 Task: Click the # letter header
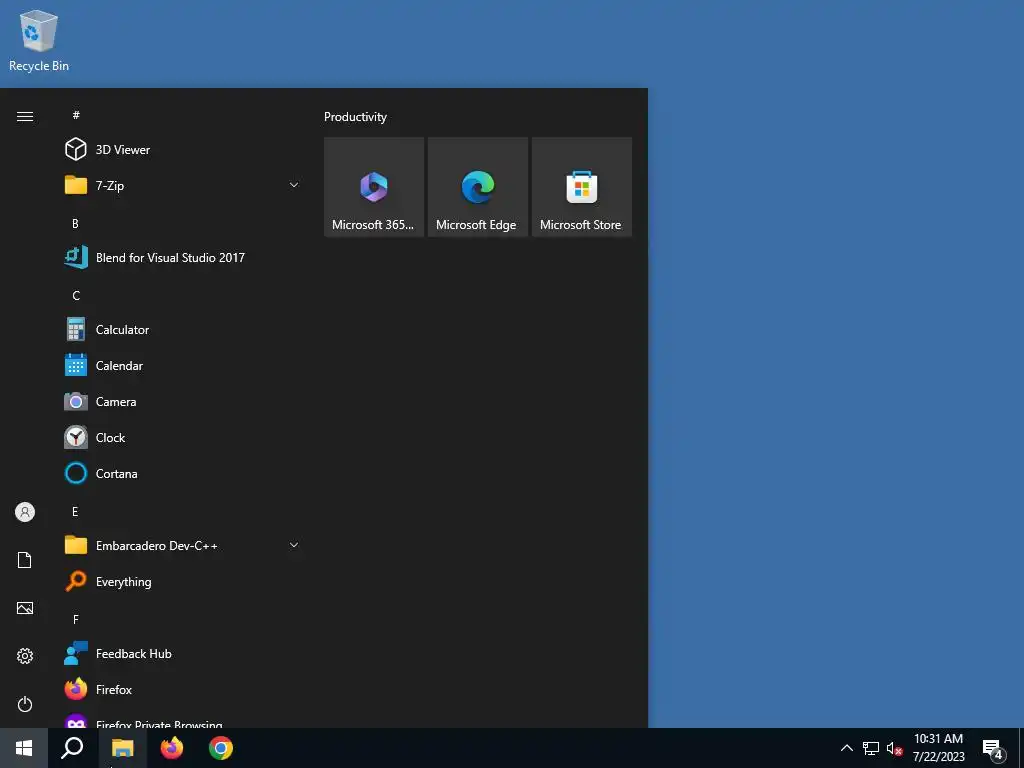click(x=76, y=115)
